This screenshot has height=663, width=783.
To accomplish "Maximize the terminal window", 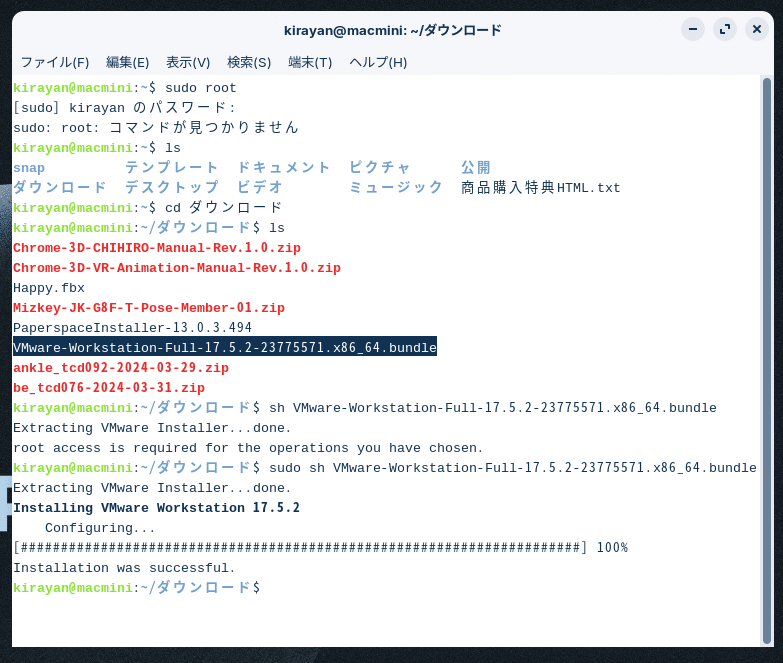I will [x=725, y=29].
